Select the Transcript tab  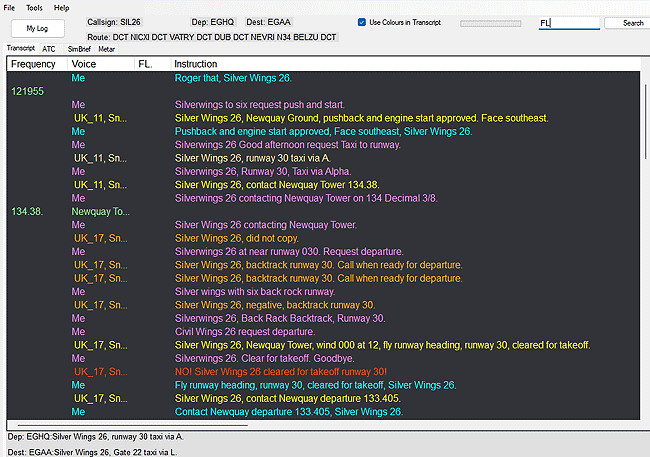pos(20,48)
